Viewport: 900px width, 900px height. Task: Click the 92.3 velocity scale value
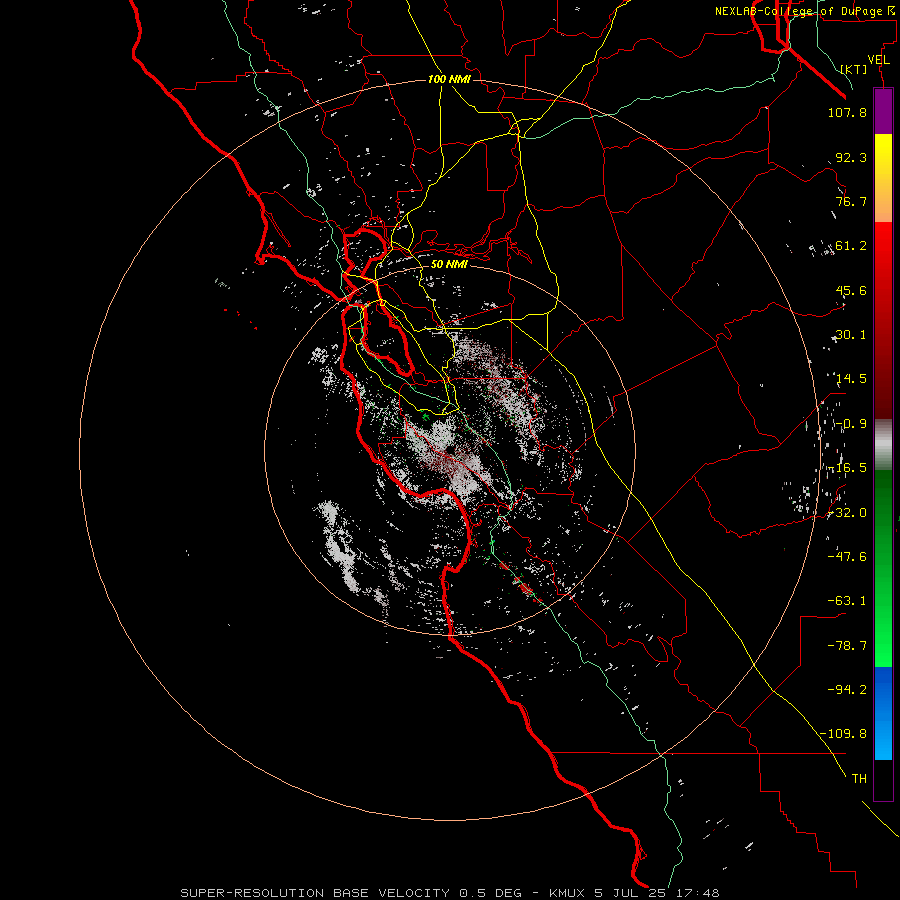click(x=851, y=157)
